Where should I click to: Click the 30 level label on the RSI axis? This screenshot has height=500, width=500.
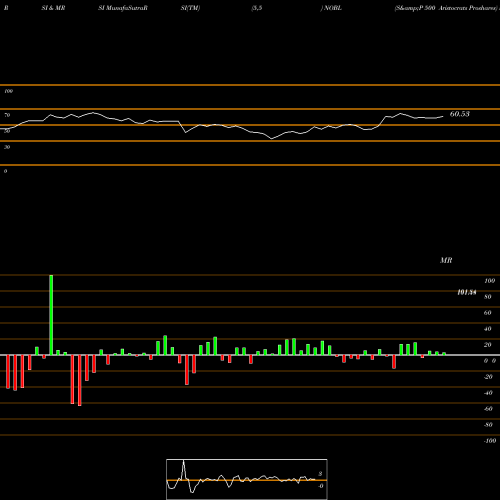click(7, 147)
